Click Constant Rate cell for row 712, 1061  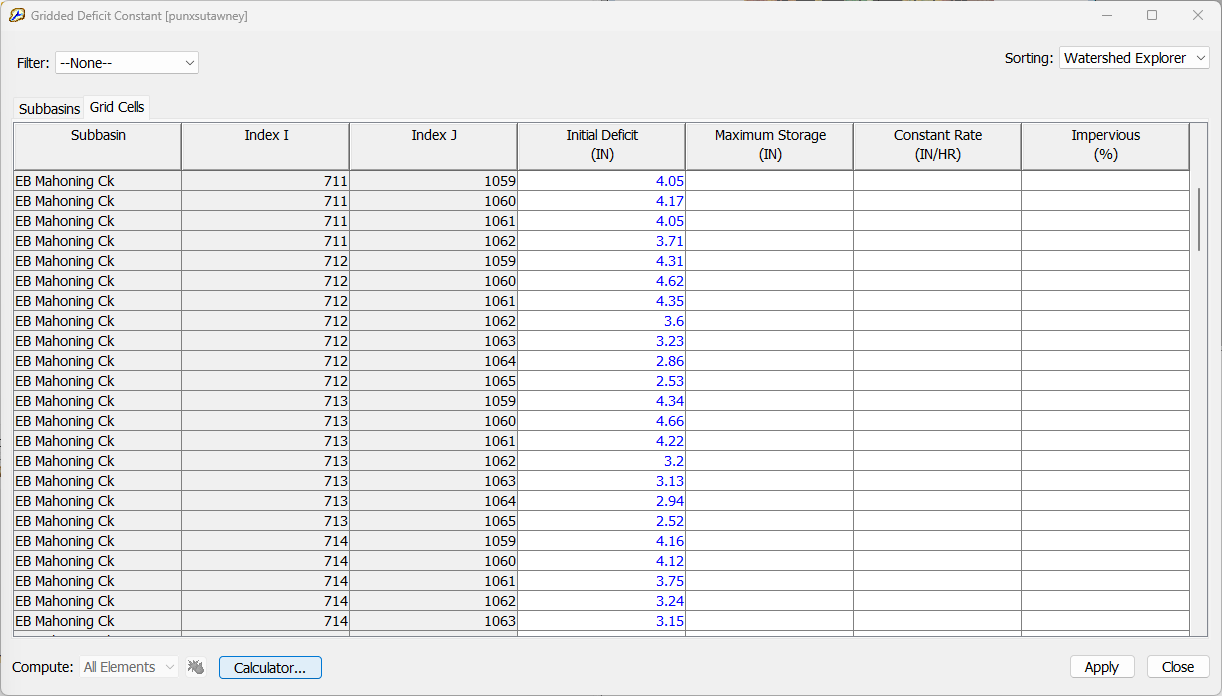pos(938,301)
